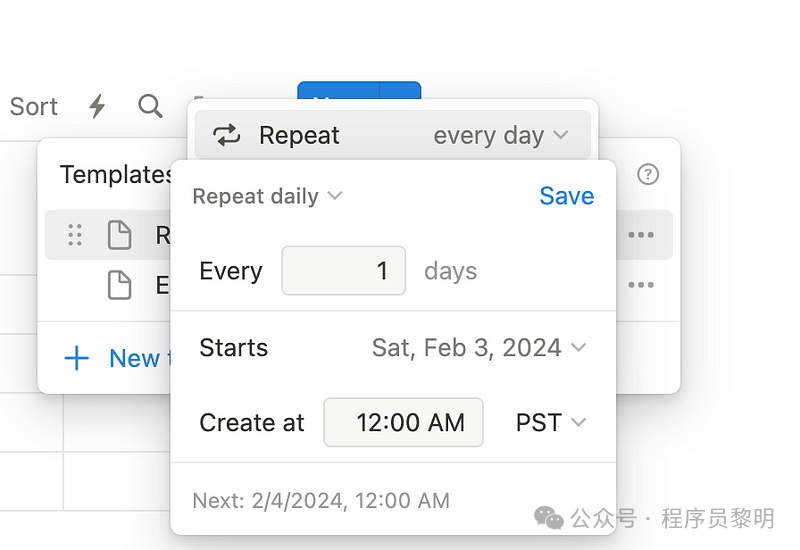Click the 12:00 AM time field
Viewport: 800px width, 550px height.
[x=404, y=422]
